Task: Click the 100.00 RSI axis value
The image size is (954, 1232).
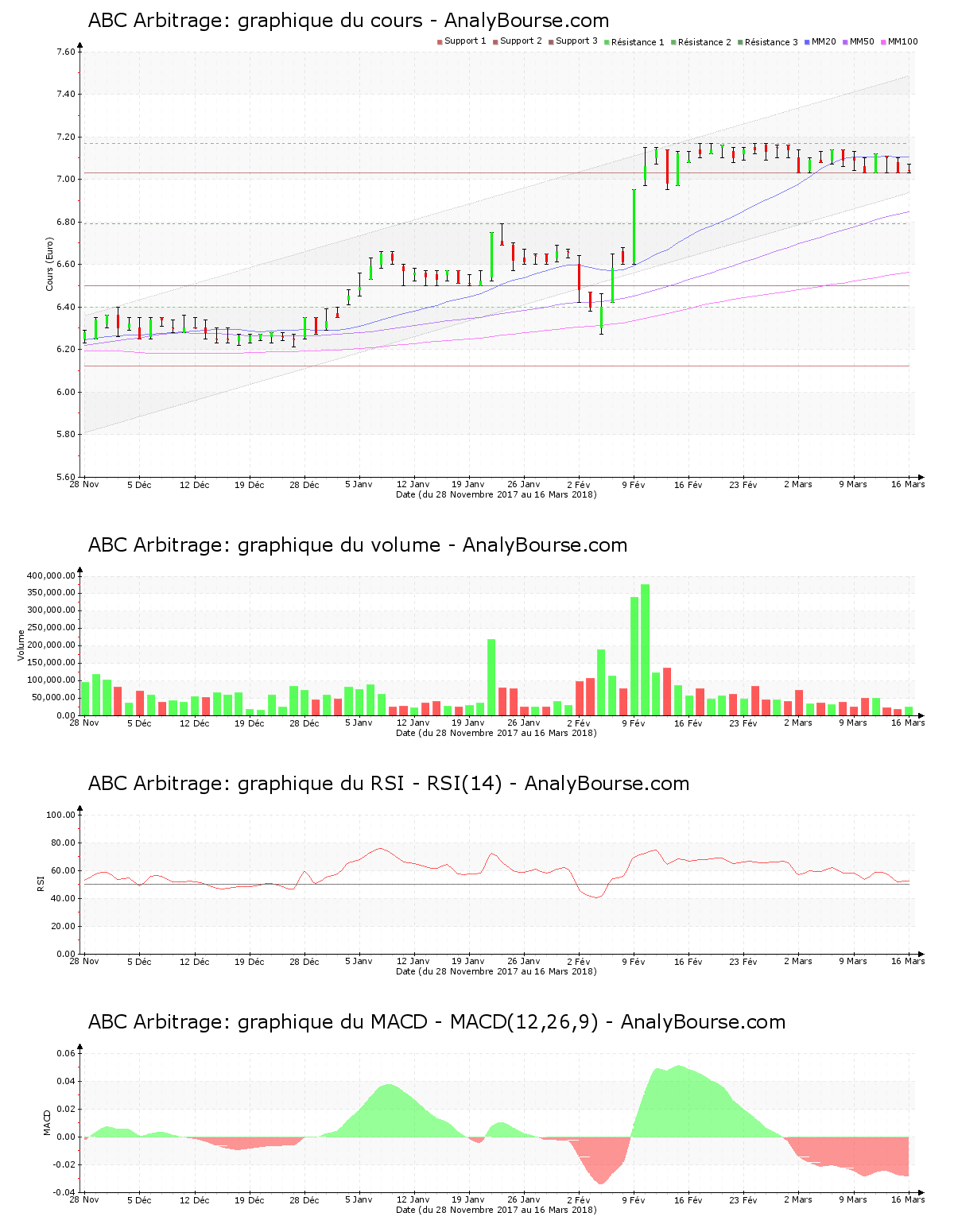Action: tap(60, 815)
